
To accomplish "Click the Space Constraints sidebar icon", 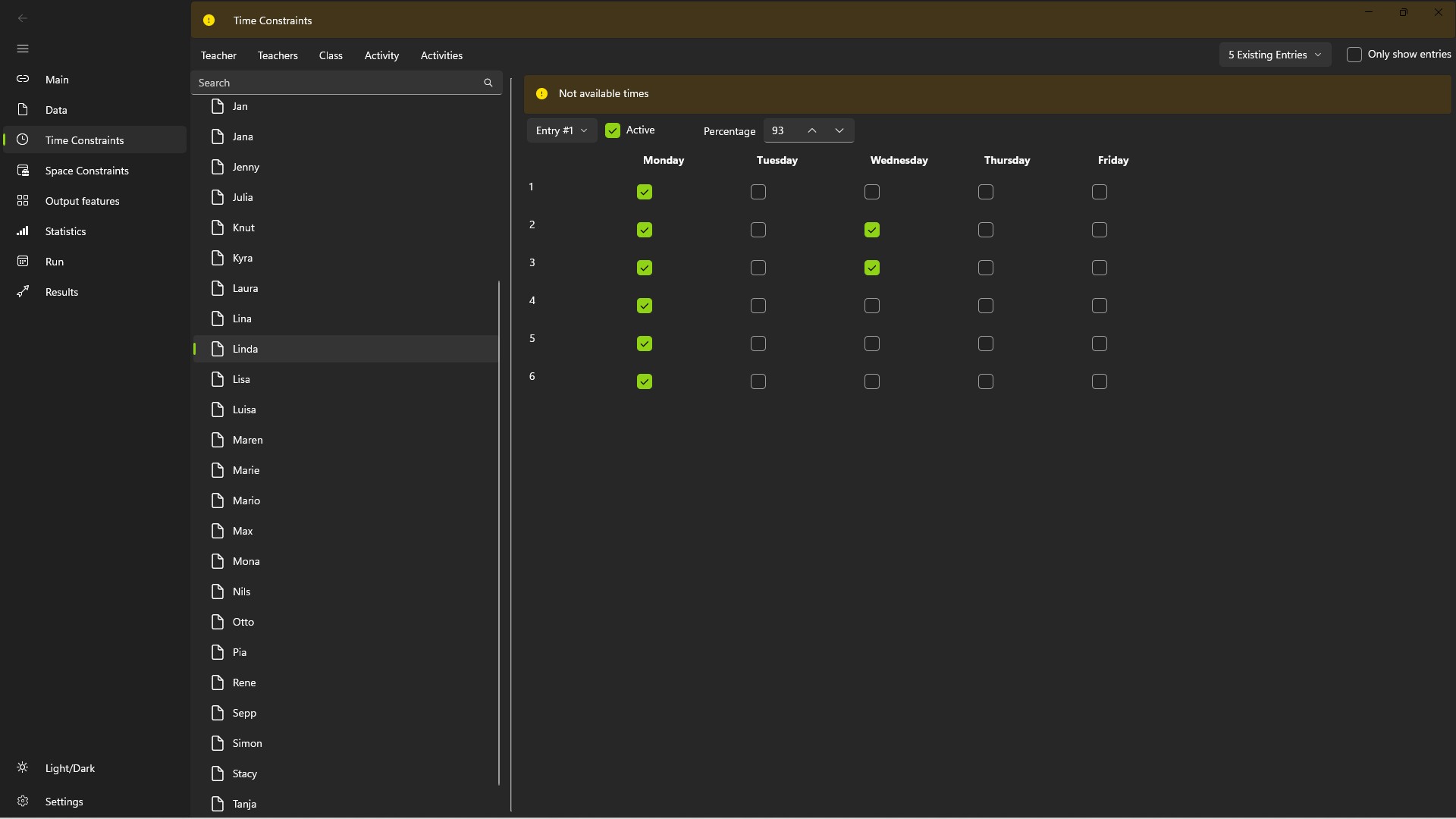I will tap(23, 171).
